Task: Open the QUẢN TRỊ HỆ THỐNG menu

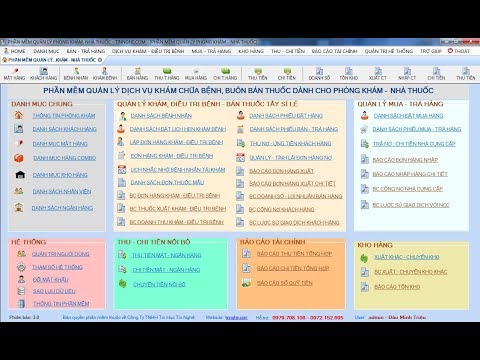Action: tap(389, 51)
